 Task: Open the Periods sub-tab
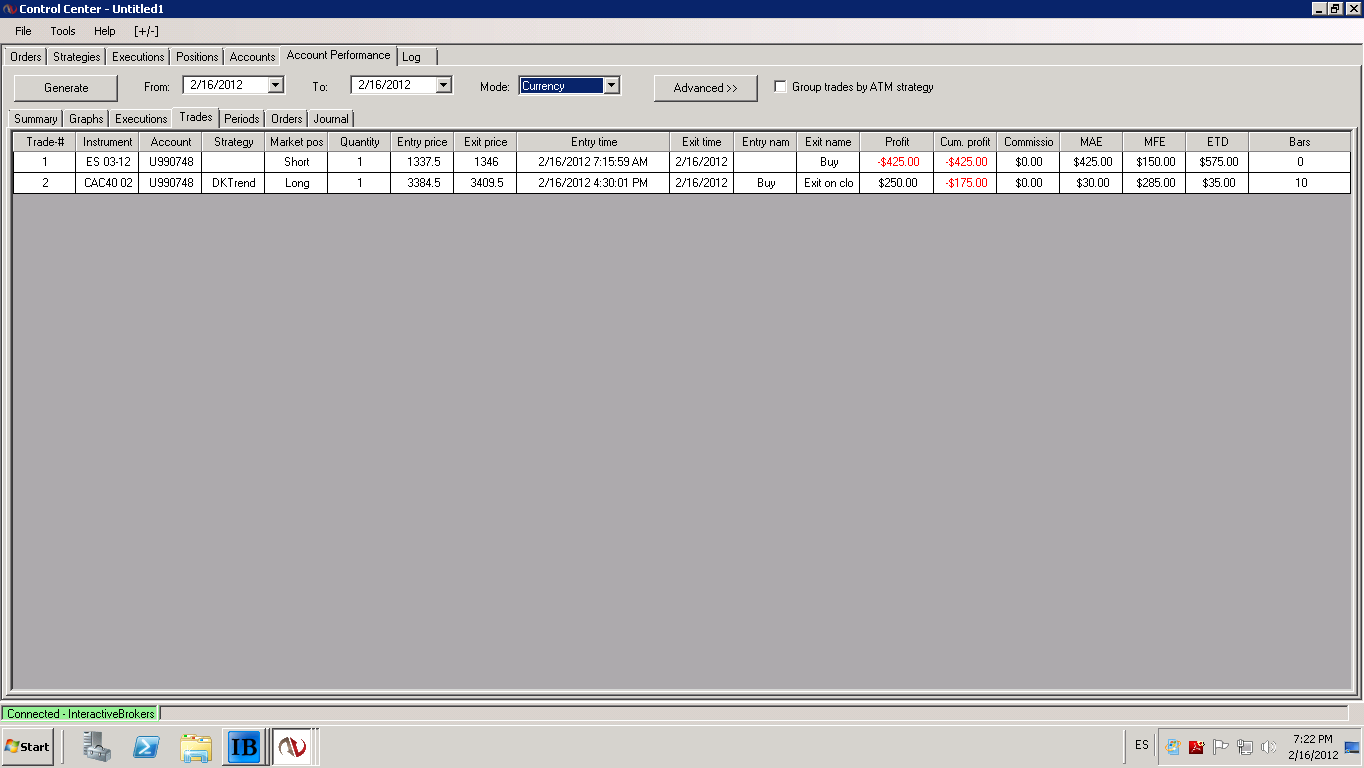[242, 119]
